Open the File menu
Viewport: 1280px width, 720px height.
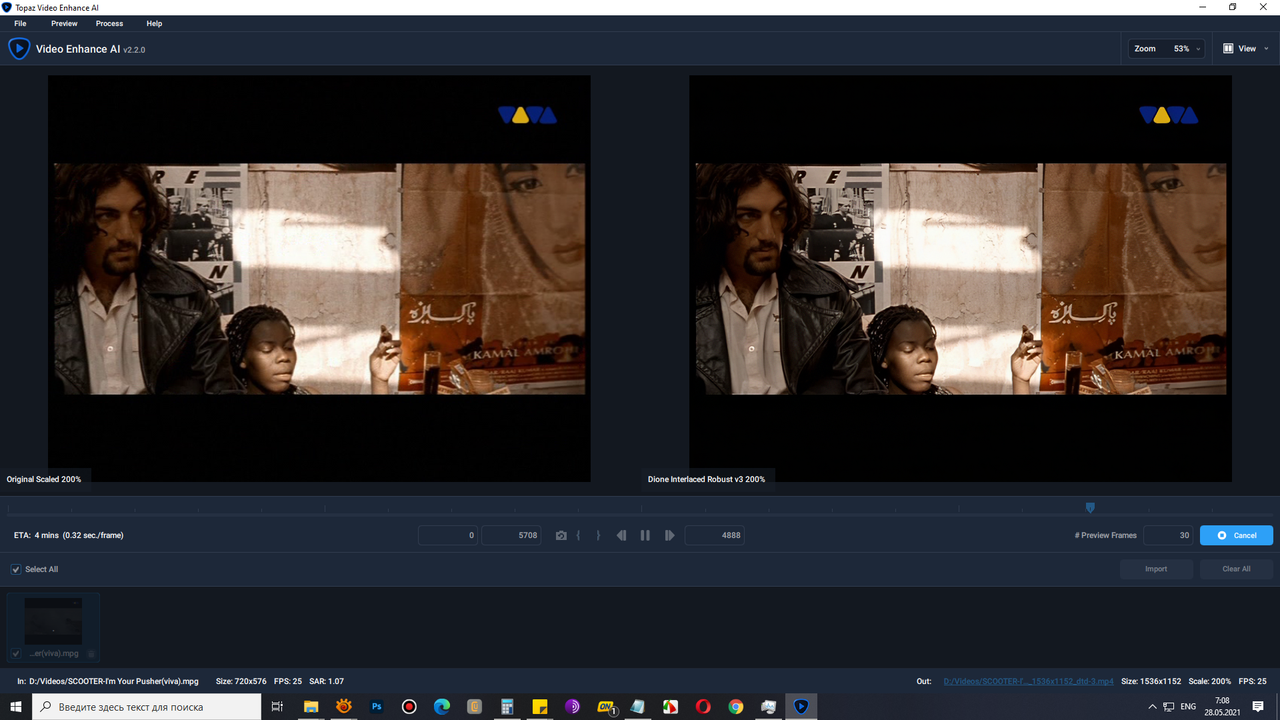coord(20,23)
